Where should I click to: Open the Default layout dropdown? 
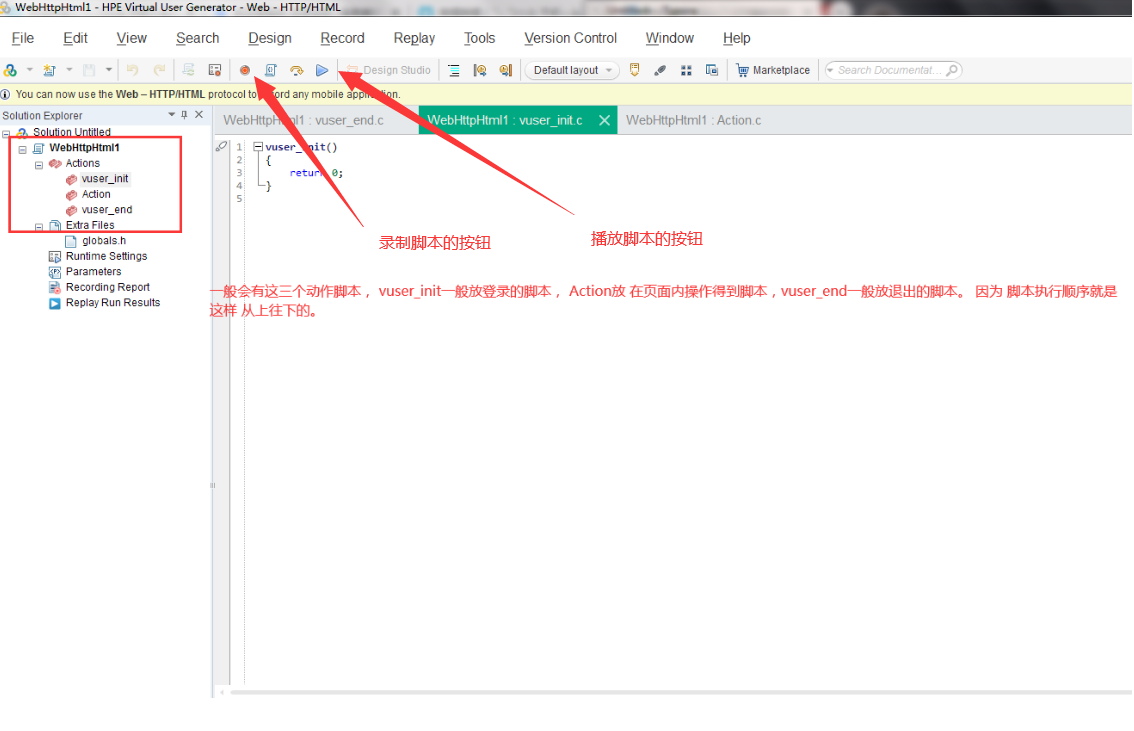point(570,70)
